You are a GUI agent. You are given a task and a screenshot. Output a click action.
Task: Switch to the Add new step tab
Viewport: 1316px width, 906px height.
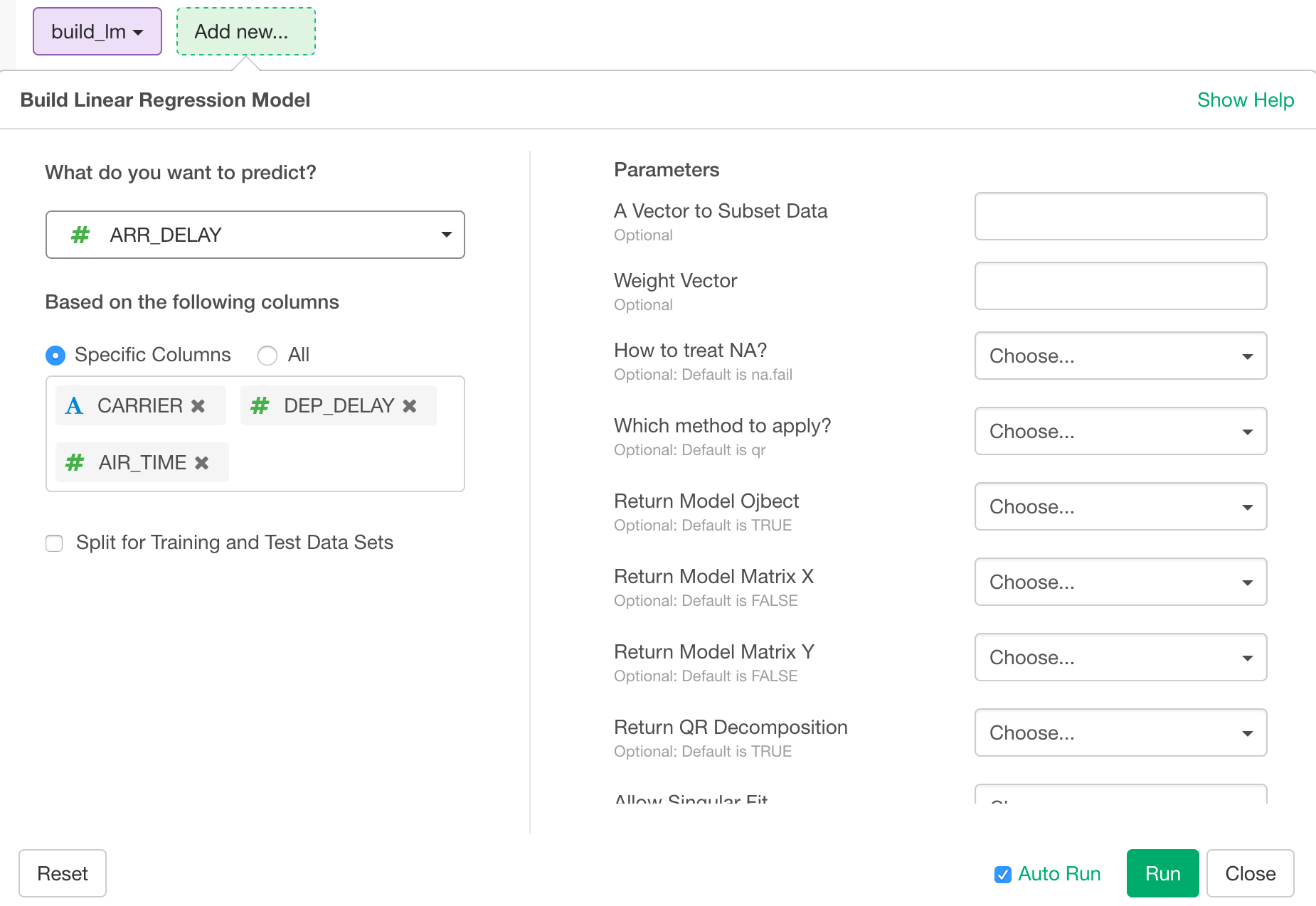click(x=246, y=31)
